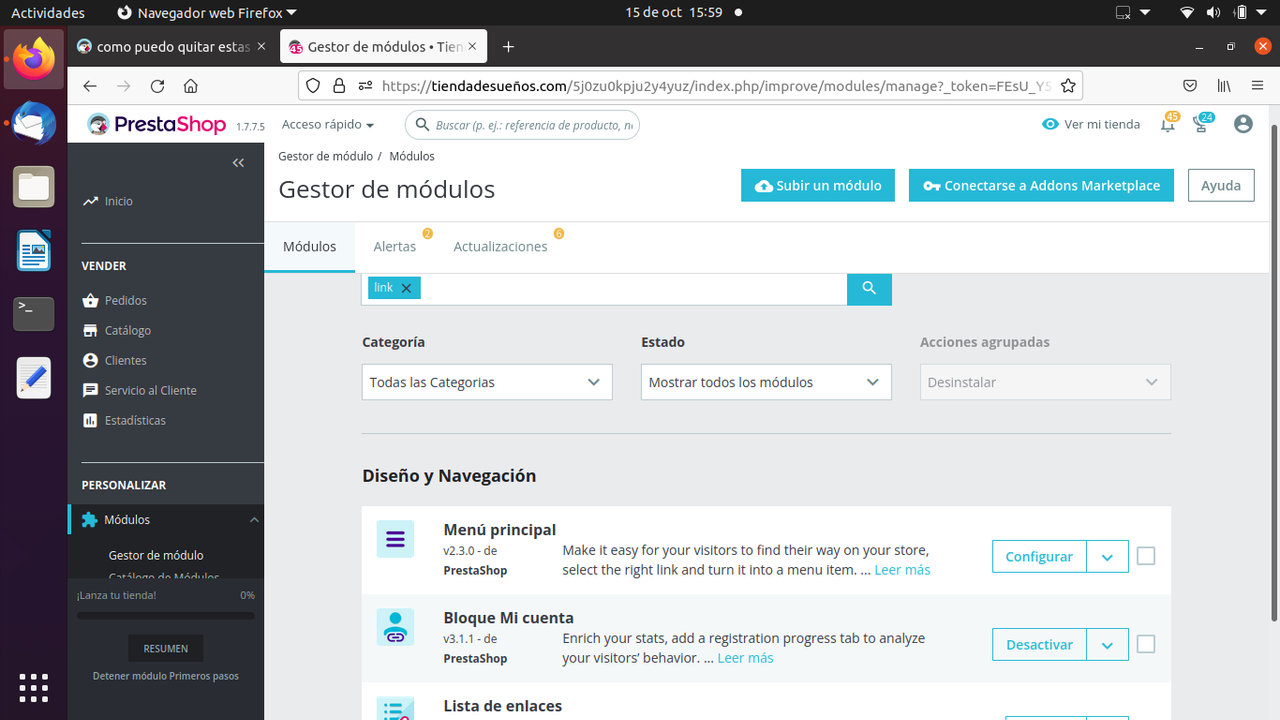The height and width of the screenshot is (720, 1280).
Task: Open Firefox from the Ubuntu dock
Action: pyautogui.click(x=34, y=59)
